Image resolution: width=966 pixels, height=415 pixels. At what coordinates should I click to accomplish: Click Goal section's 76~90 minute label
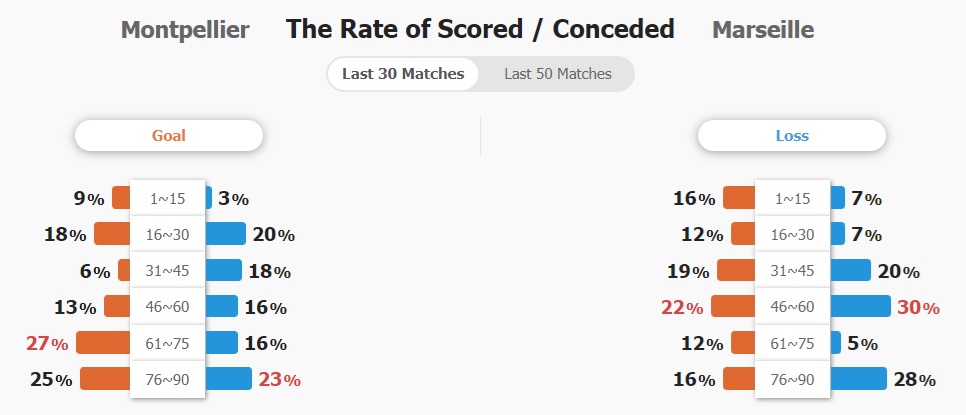coord(168,379)
